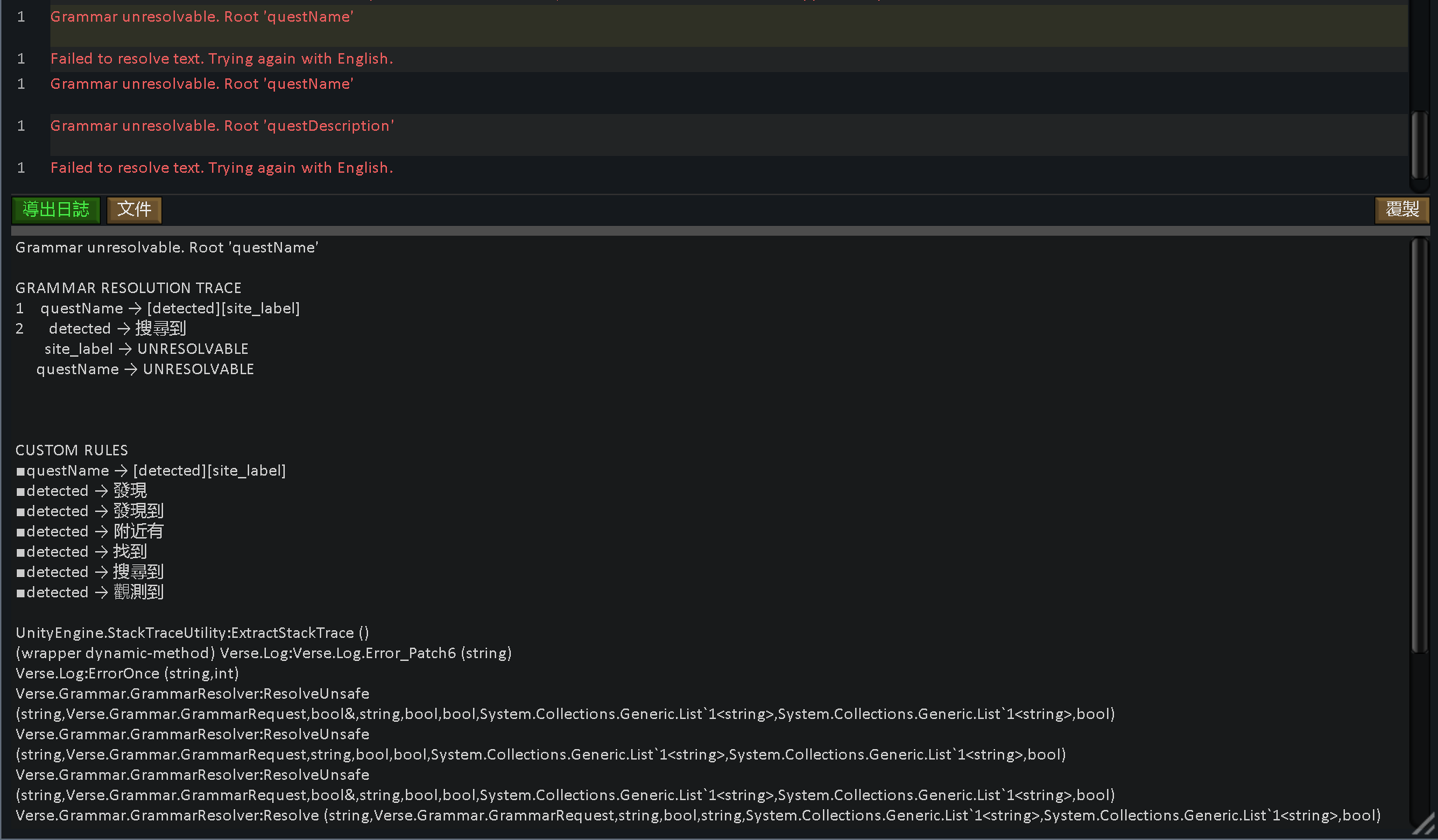Click the divider bar between log list and detail pane
Viewport: 1438px width, 840px height.
pyautogui.click(x=700, y=229)
